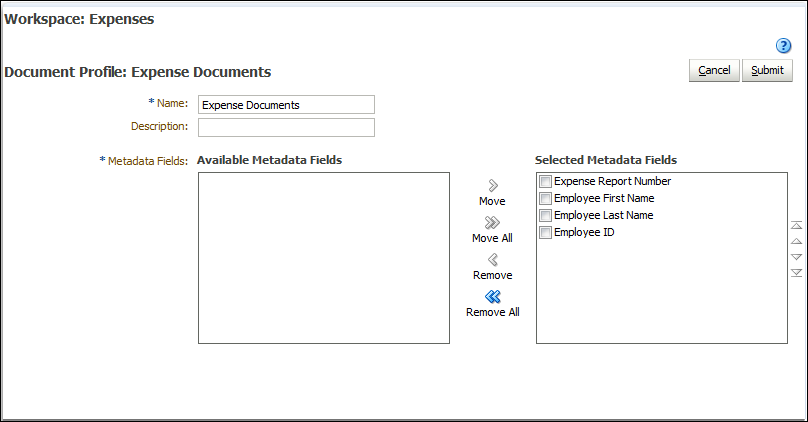Viewport: 808px width, 422px height.
Task: Move selected field down one position
Action: click(x=796, y=257)
